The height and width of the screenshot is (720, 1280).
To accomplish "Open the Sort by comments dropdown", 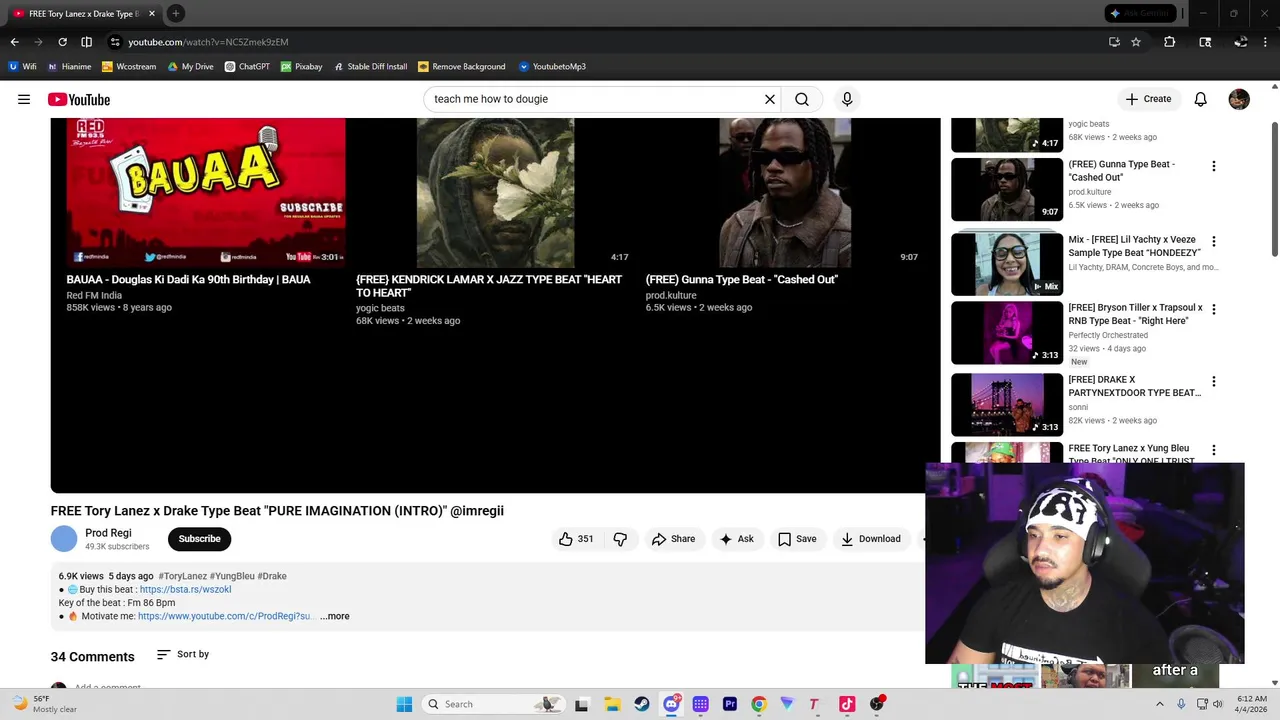I will [183, 654].
